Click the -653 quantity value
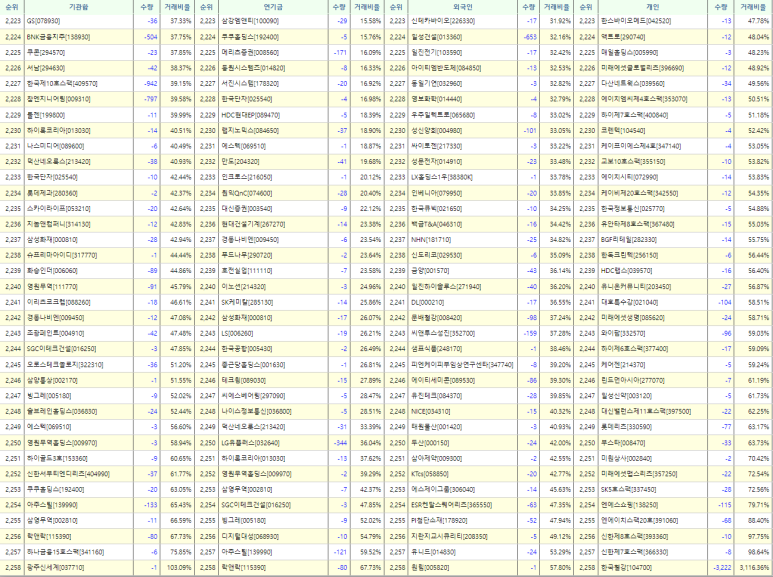This screenshot has height=577, width=773. coord(530,37)
